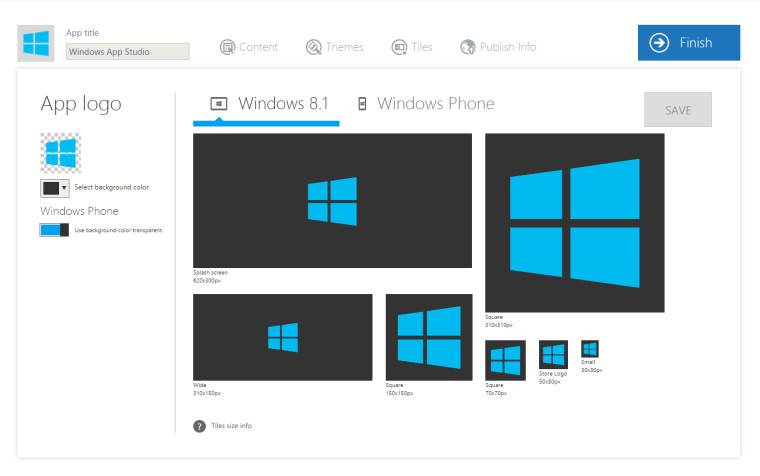
Task: Click the Themes step icon
Action: tap(314, 47)
